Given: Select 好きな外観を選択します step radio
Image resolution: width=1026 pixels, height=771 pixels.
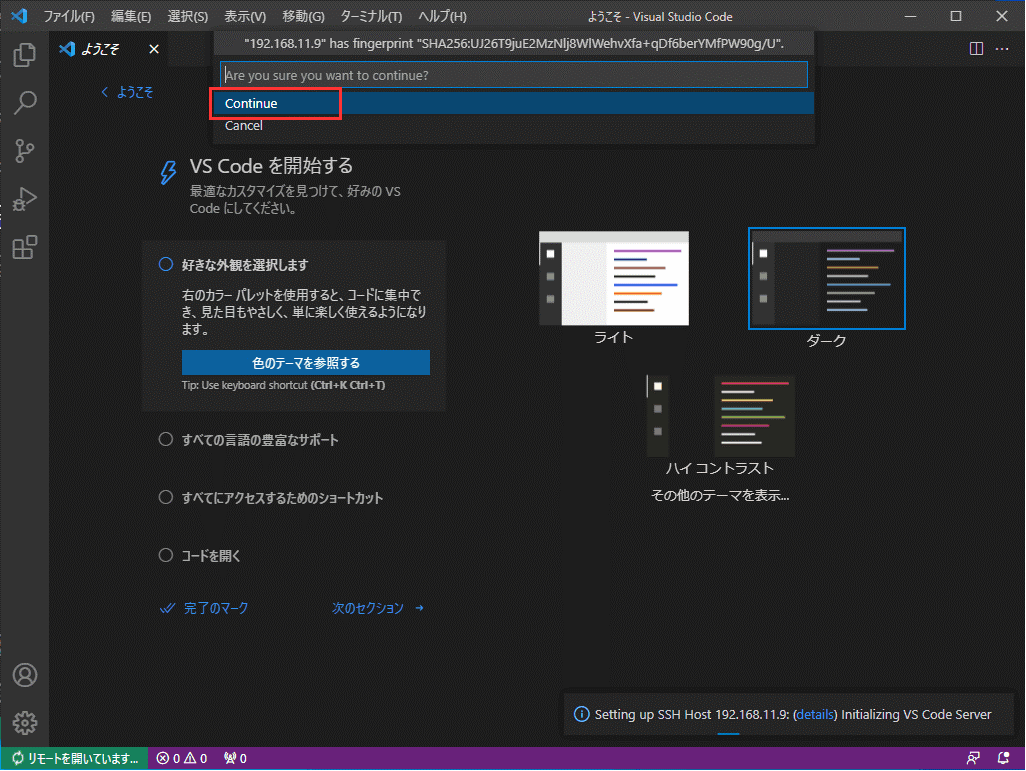Looking at the screenshot, I should [166, 264].
